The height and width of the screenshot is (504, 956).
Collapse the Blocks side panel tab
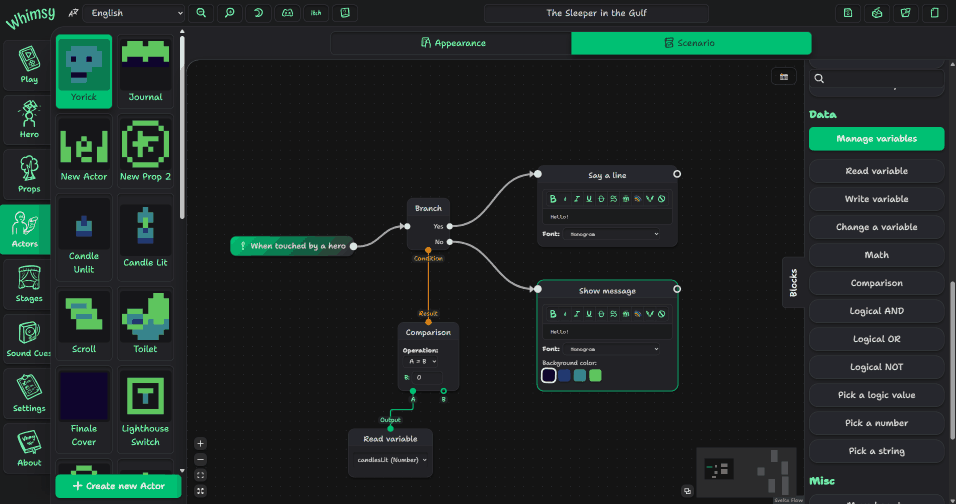793,282
